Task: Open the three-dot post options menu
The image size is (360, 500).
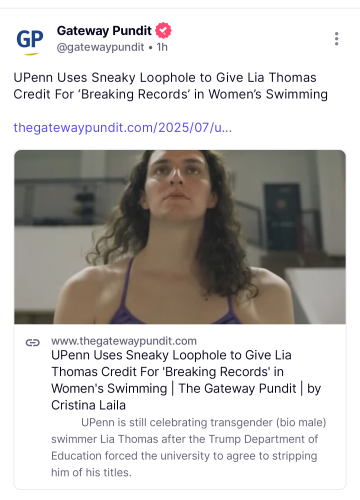Action: pos(337,39)
